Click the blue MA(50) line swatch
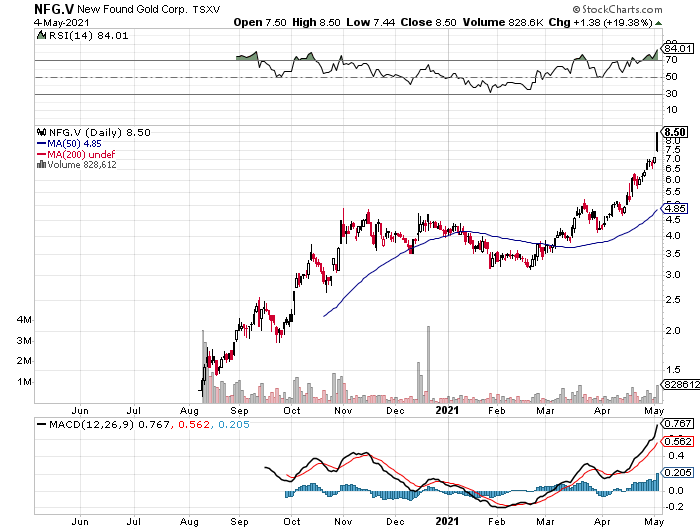 (x=42, y=144)
